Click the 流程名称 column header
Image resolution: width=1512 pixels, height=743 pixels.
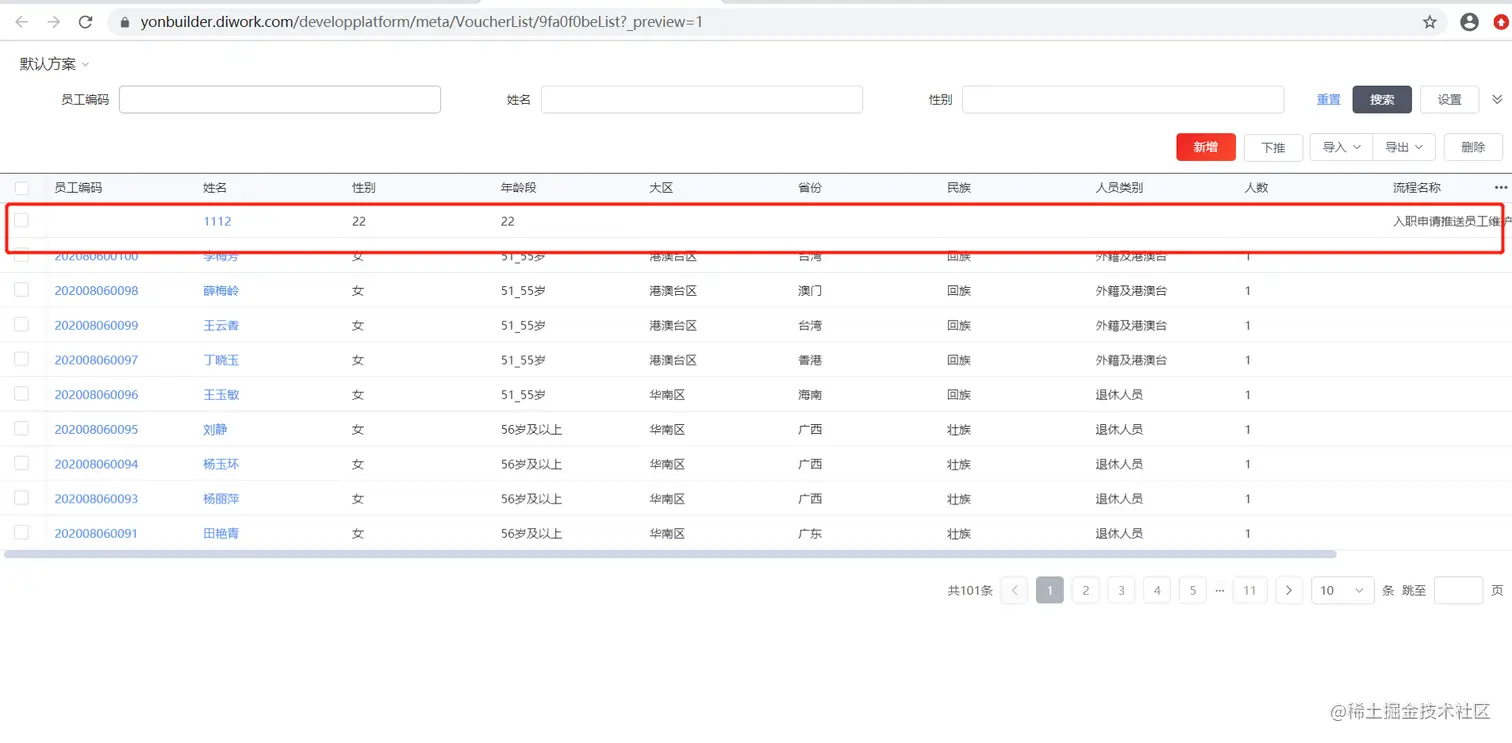(x=1417, y=187)
